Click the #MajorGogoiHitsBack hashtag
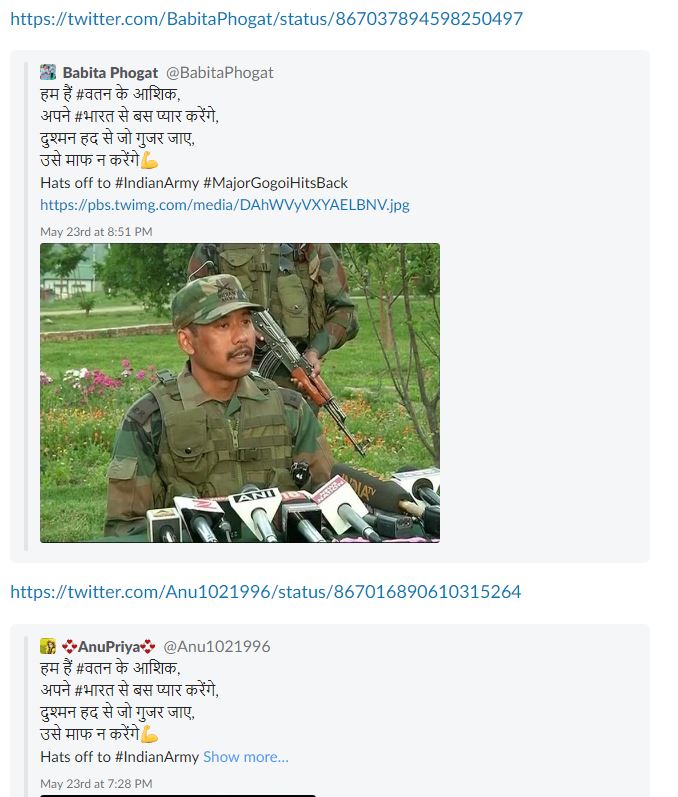Viewport: 678px width, 797px height. point(275,183)
